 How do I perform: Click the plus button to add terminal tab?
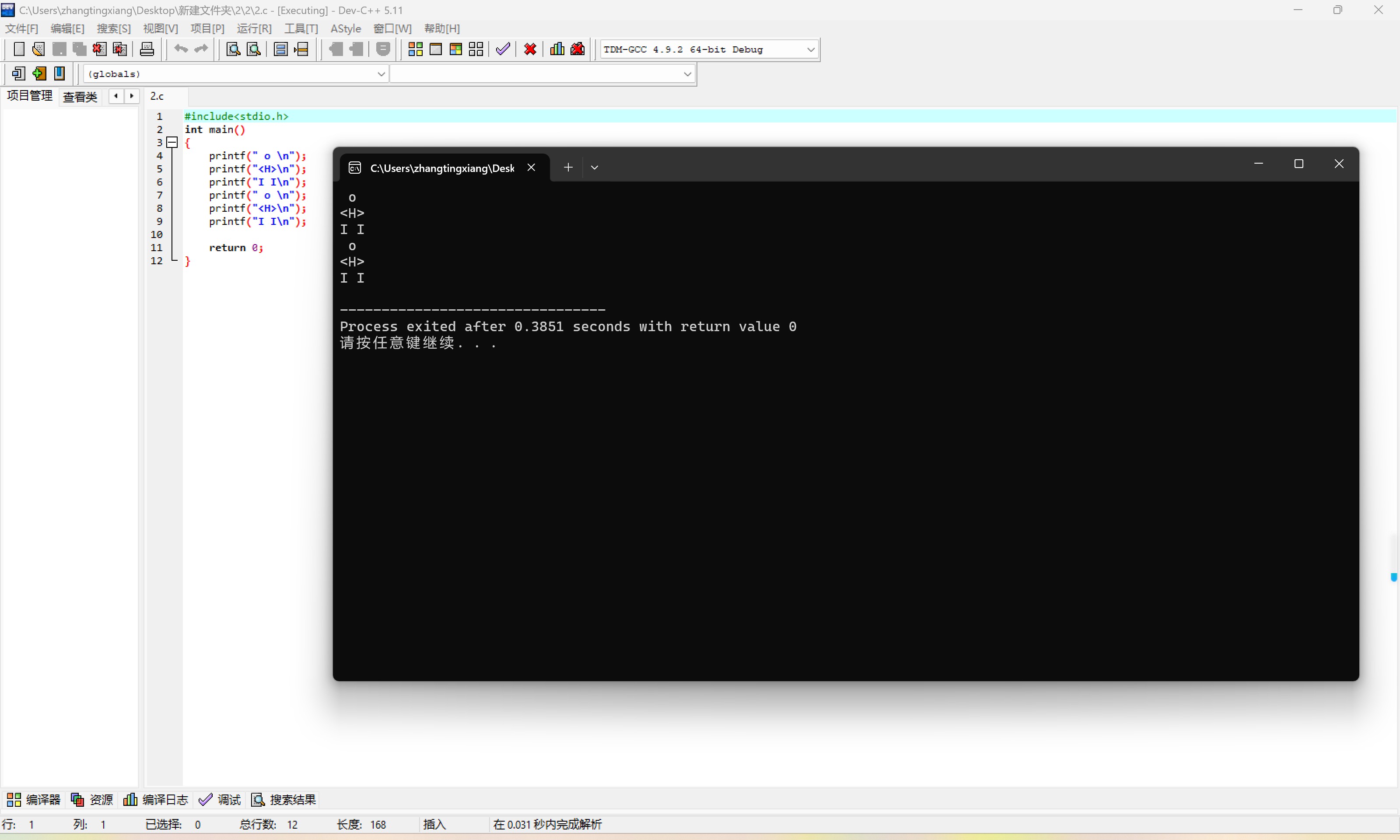(x=568, y=168)
